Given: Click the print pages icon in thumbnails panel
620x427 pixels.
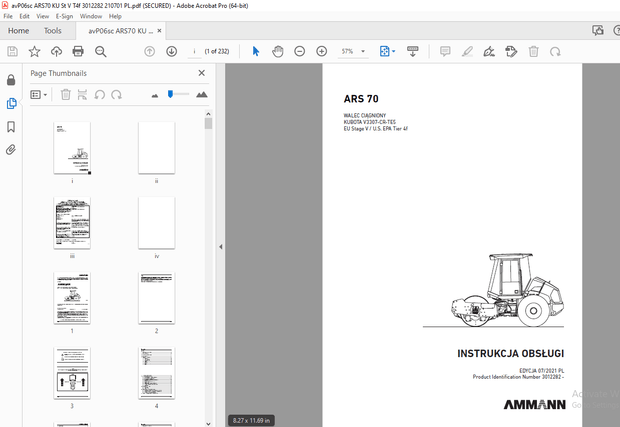Looking at the screenshot, I should click(x=82, y=94).
